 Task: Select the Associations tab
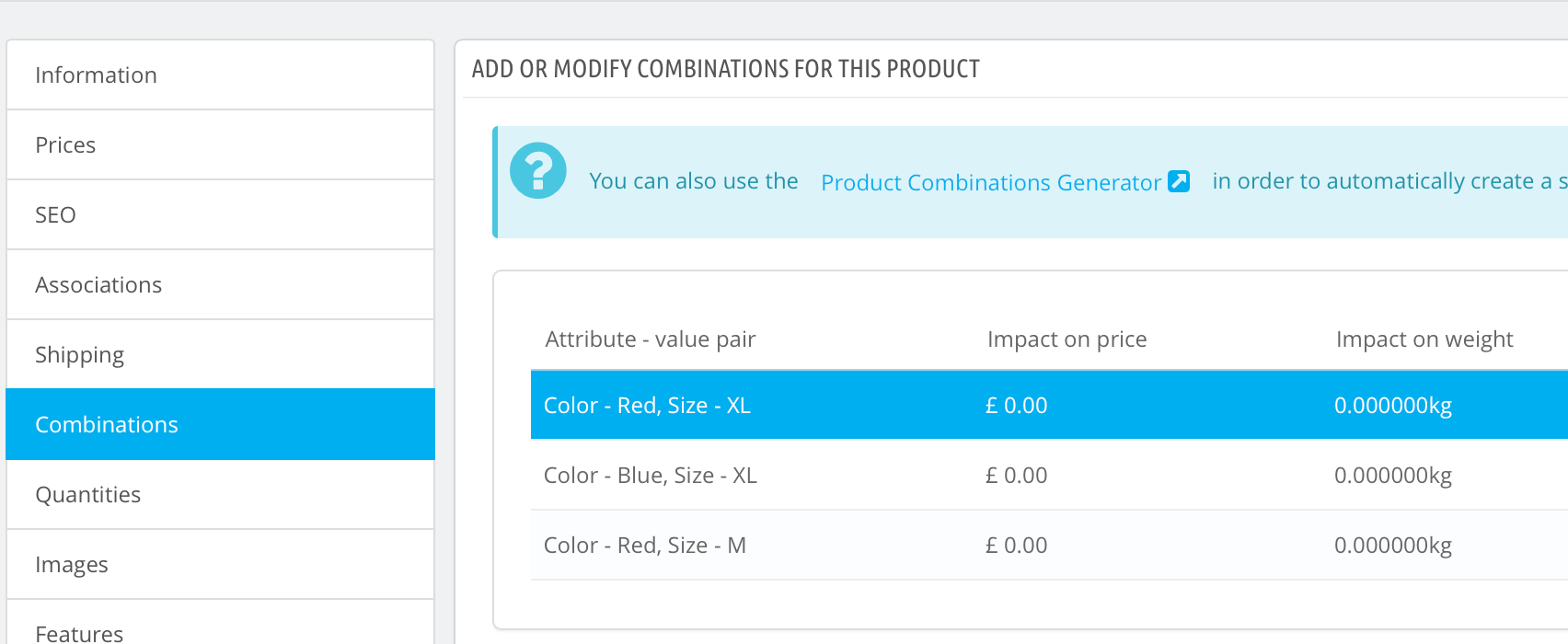point(220,284)
